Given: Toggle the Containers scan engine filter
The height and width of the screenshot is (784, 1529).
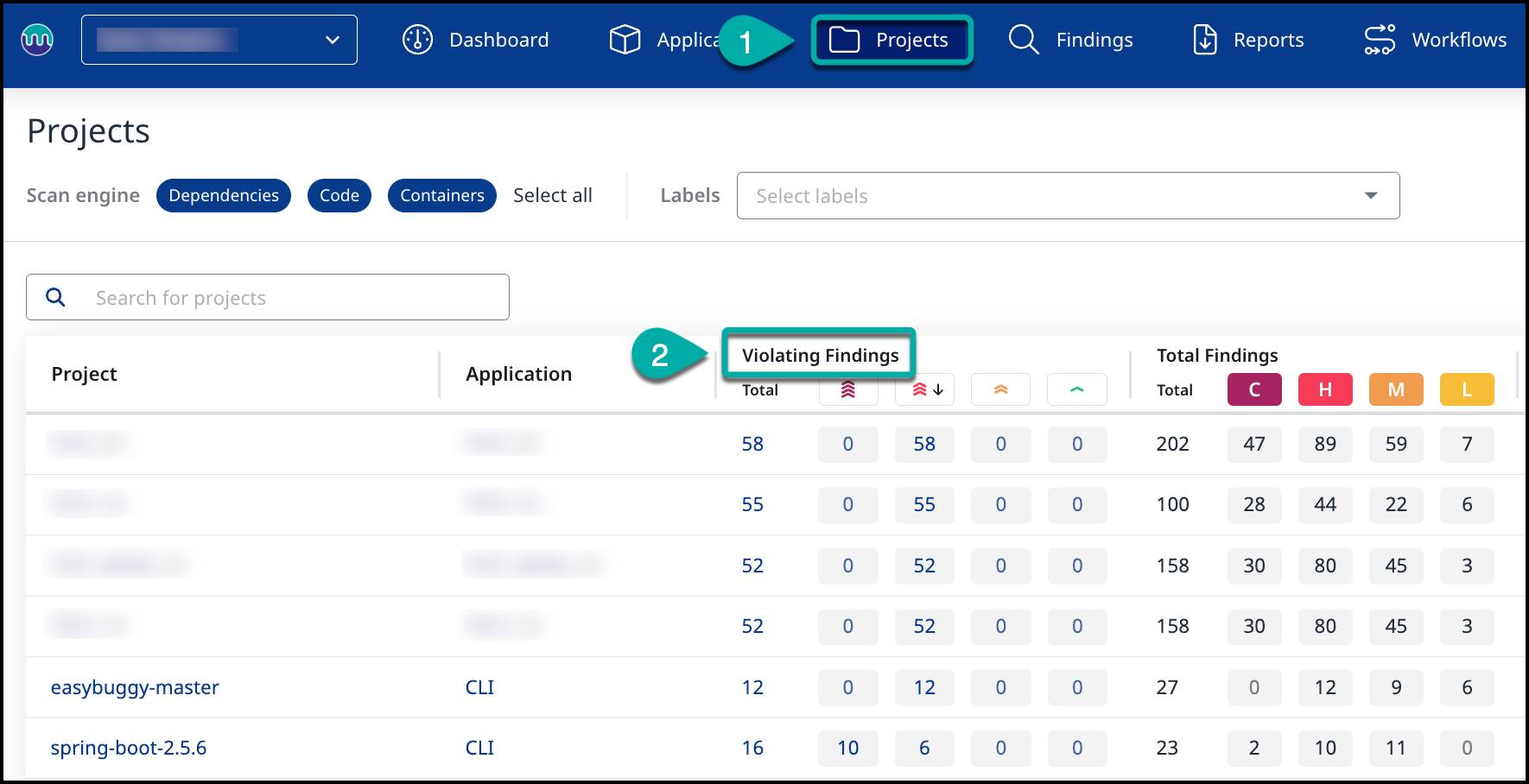Looking at the screenshot, I should pos(441,196).
